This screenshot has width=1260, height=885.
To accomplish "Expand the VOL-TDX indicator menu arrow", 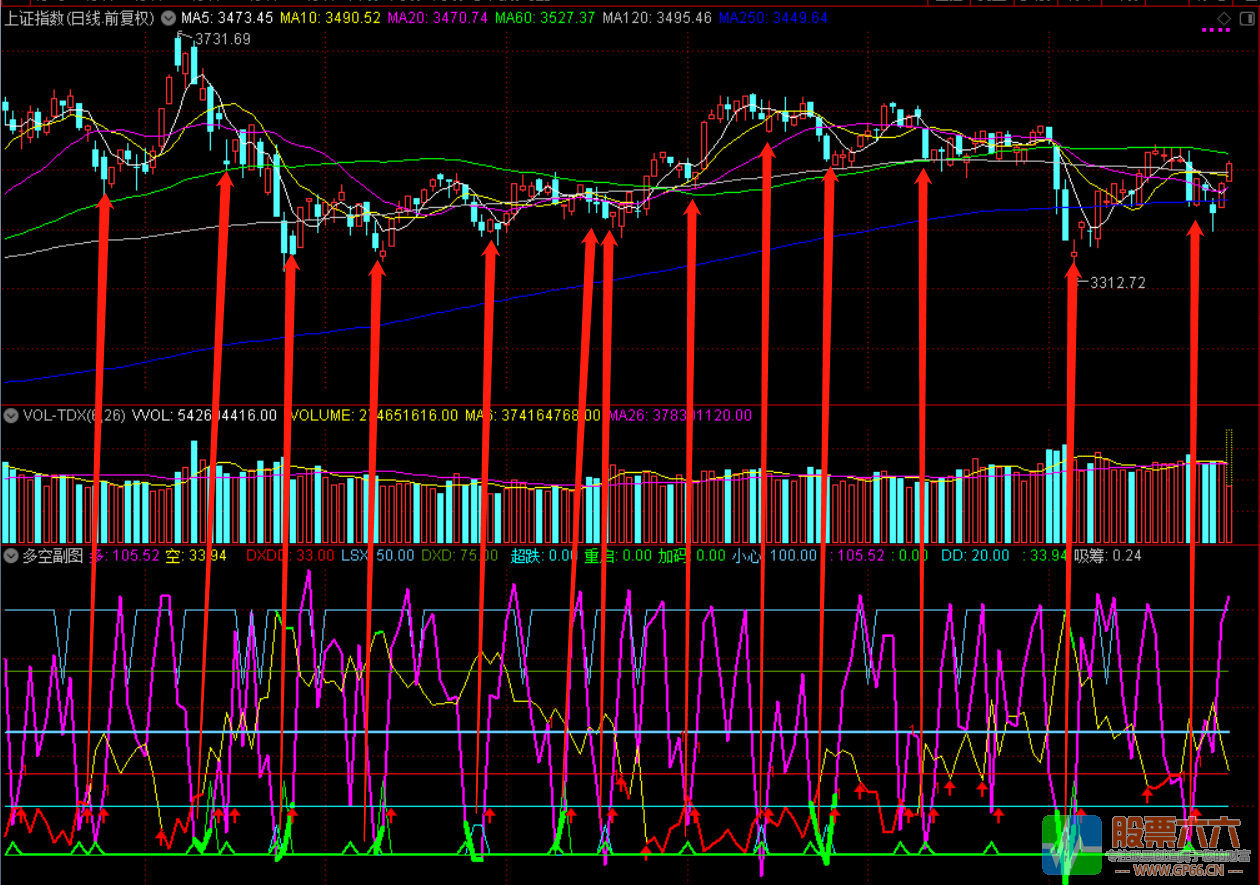I will [x=11, y=415].
